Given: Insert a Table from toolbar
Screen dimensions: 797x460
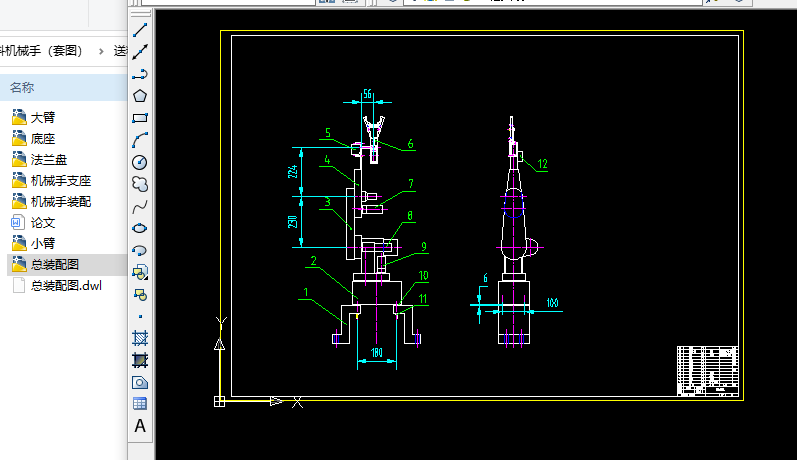Looking at the screenshot, I should (x=140, y=404).
